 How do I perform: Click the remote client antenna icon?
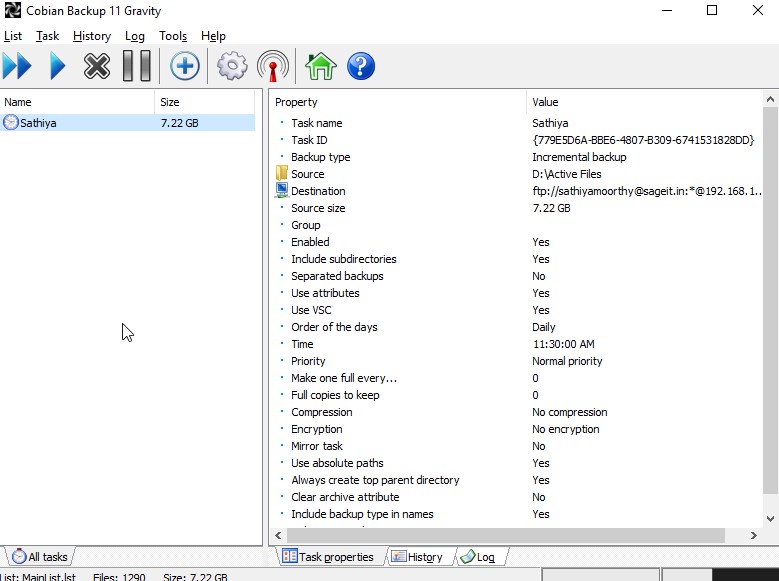272,67
